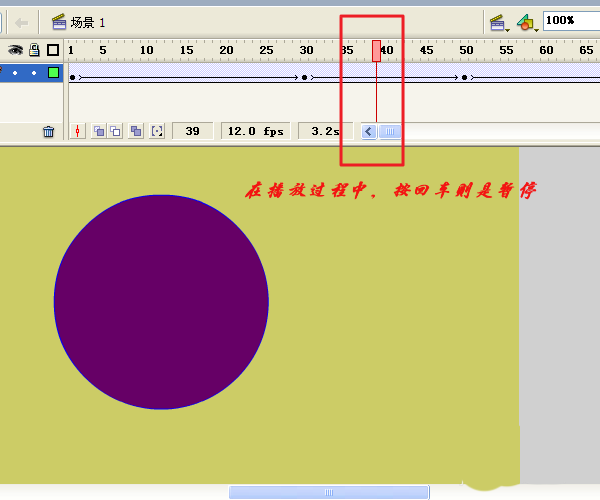Click the current frame number 39
Viewport: 600px width, 500px height.
pos(192,131)
